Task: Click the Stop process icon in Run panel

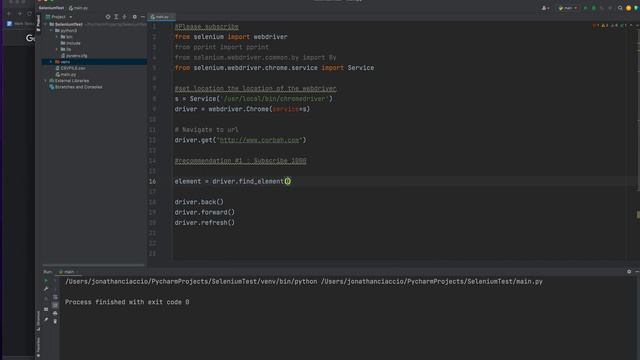Action: click(46, 299)
